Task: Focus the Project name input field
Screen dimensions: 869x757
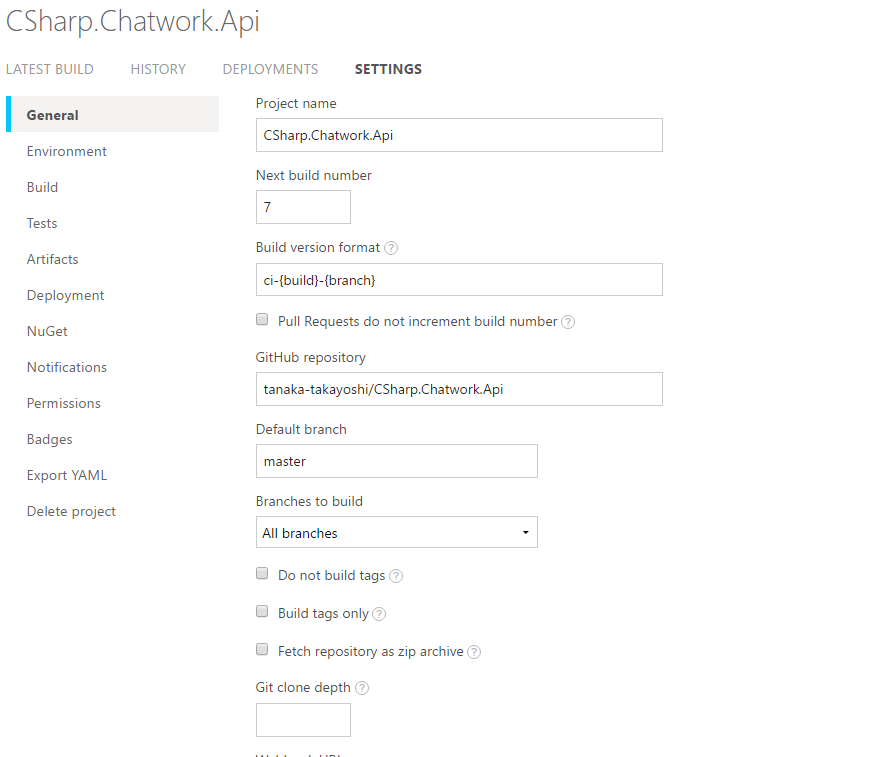Action: click(x=459, y=135)
